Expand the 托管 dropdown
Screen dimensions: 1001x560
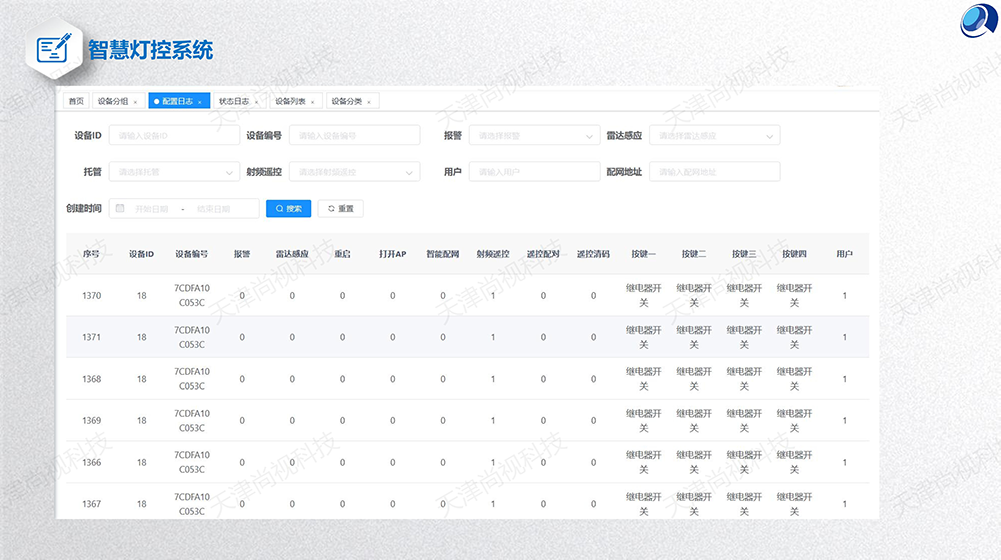tap(174, 172)
